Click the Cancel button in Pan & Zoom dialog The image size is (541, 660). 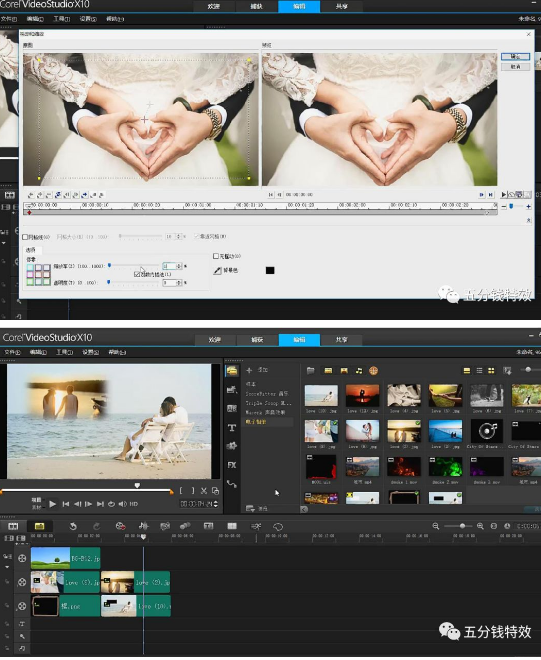click(x=515, y=67)
